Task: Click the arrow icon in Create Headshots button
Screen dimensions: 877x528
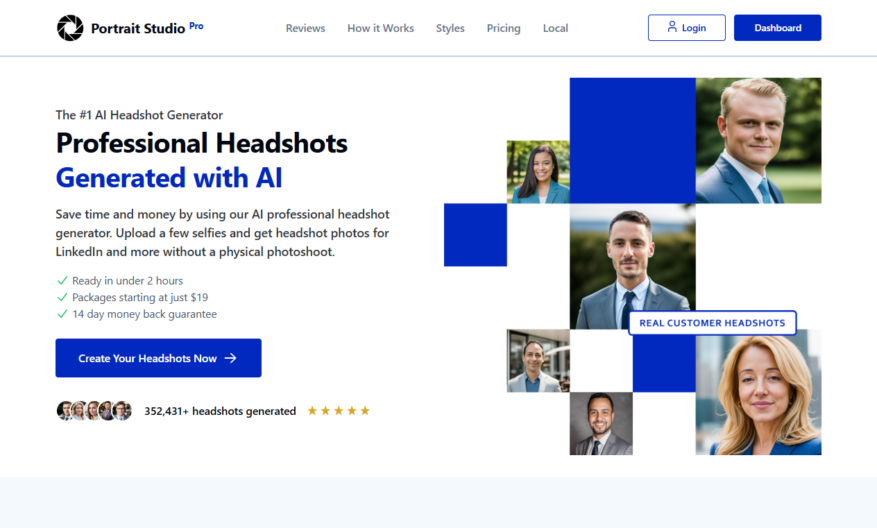Action: pos(230,358)
